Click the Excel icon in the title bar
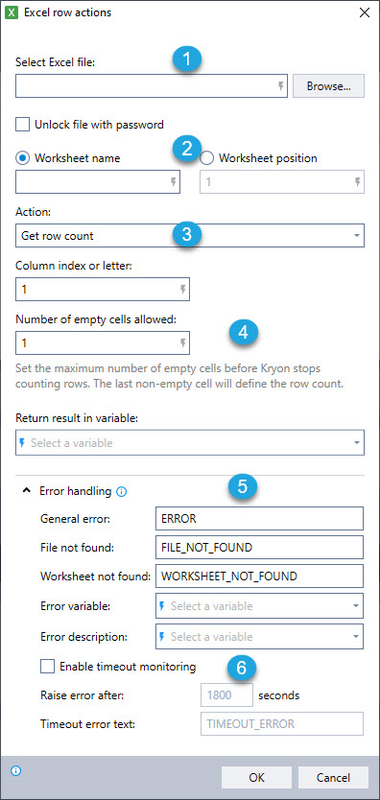Image resolution: width=380 pixels, height=800 pixels. point(11,13)
